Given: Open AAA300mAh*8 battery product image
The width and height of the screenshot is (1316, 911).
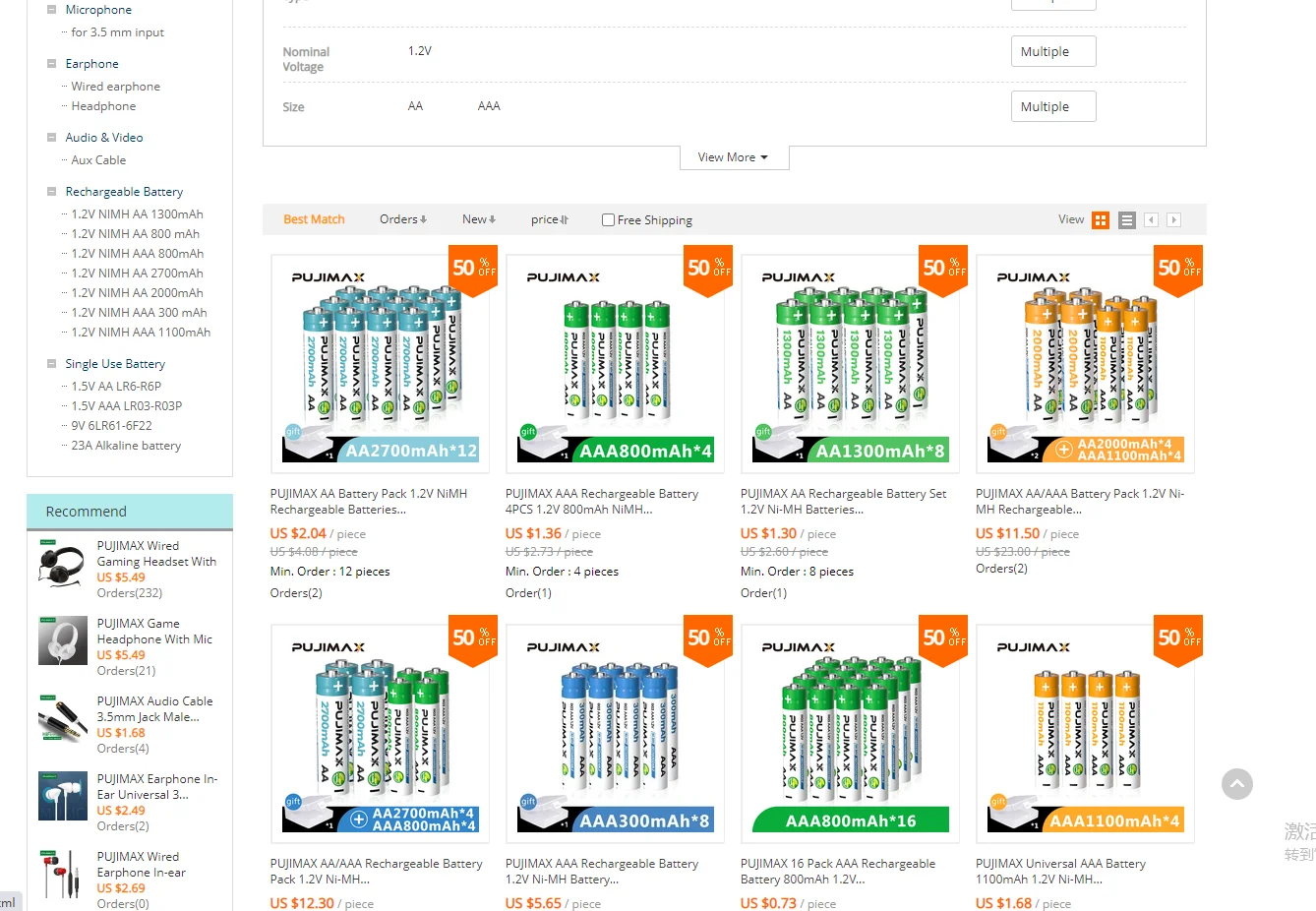Looking at the screenshot, I should [615, 734].
